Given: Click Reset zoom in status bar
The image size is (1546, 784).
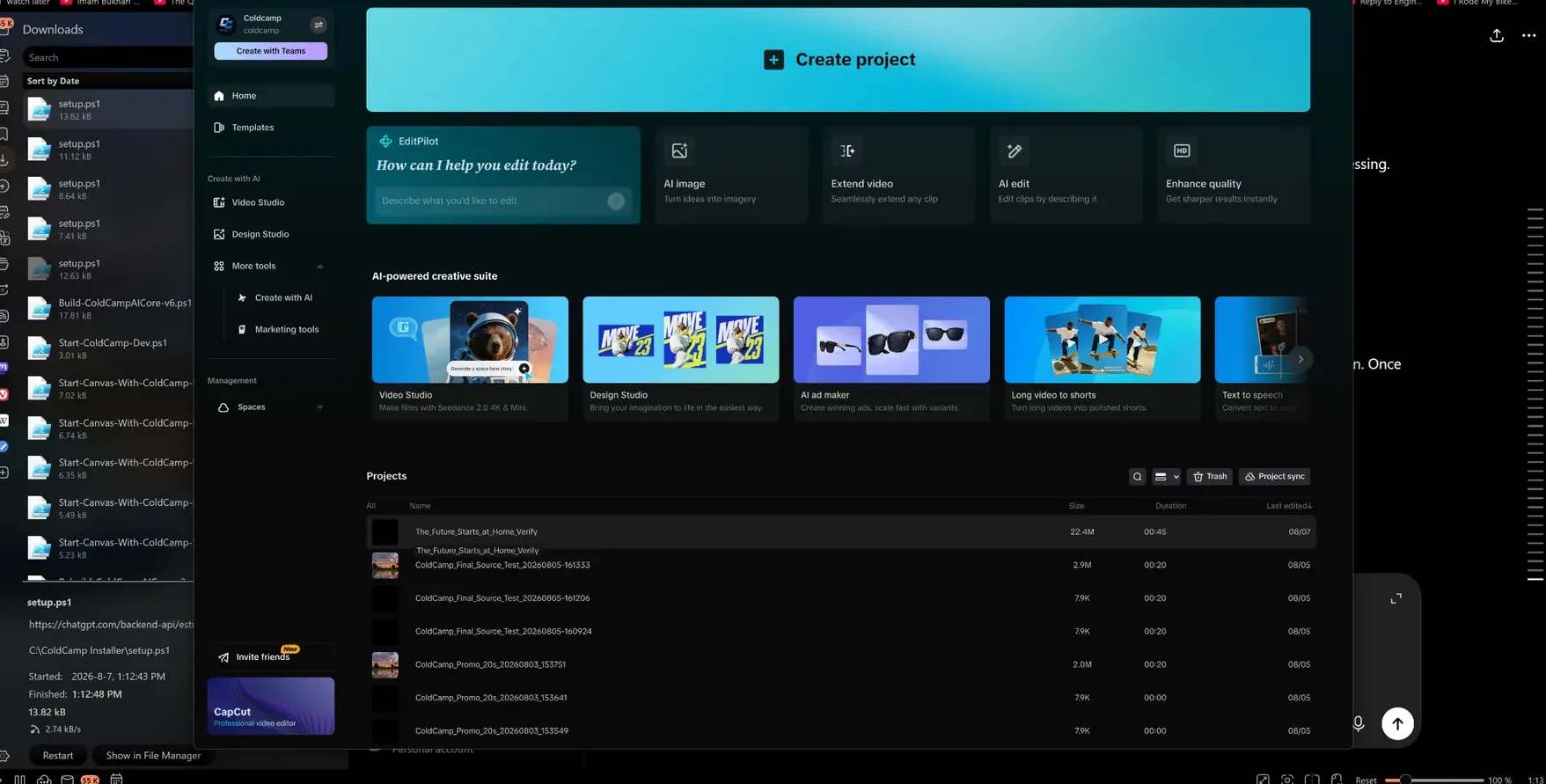Looking at the screenshot, I should [x=1366, y=780].
